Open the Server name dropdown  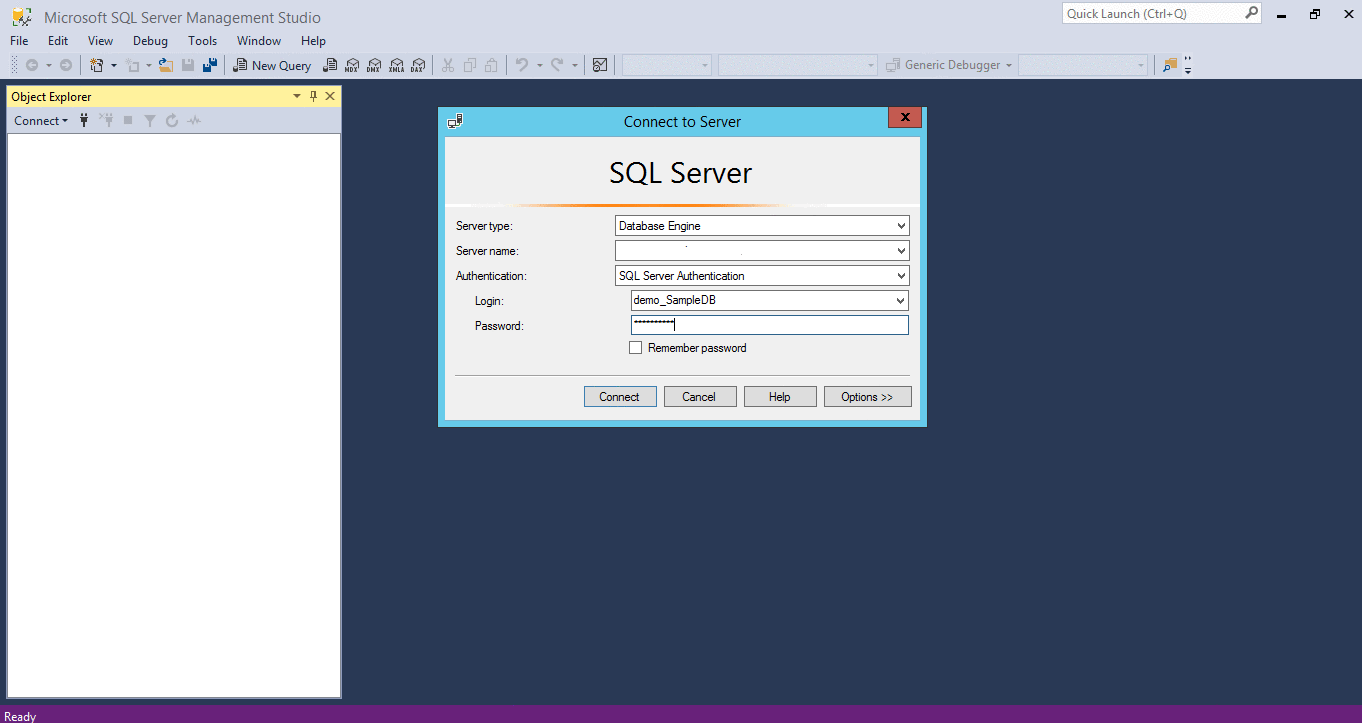tap(901, 251)
